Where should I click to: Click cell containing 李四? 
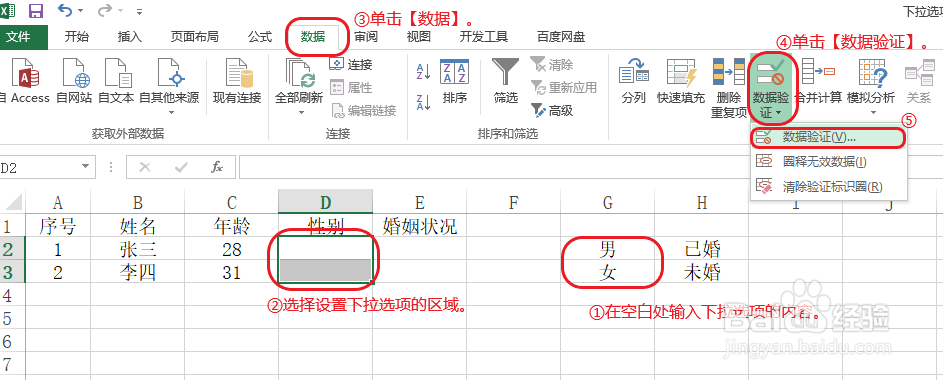[138, 272]
